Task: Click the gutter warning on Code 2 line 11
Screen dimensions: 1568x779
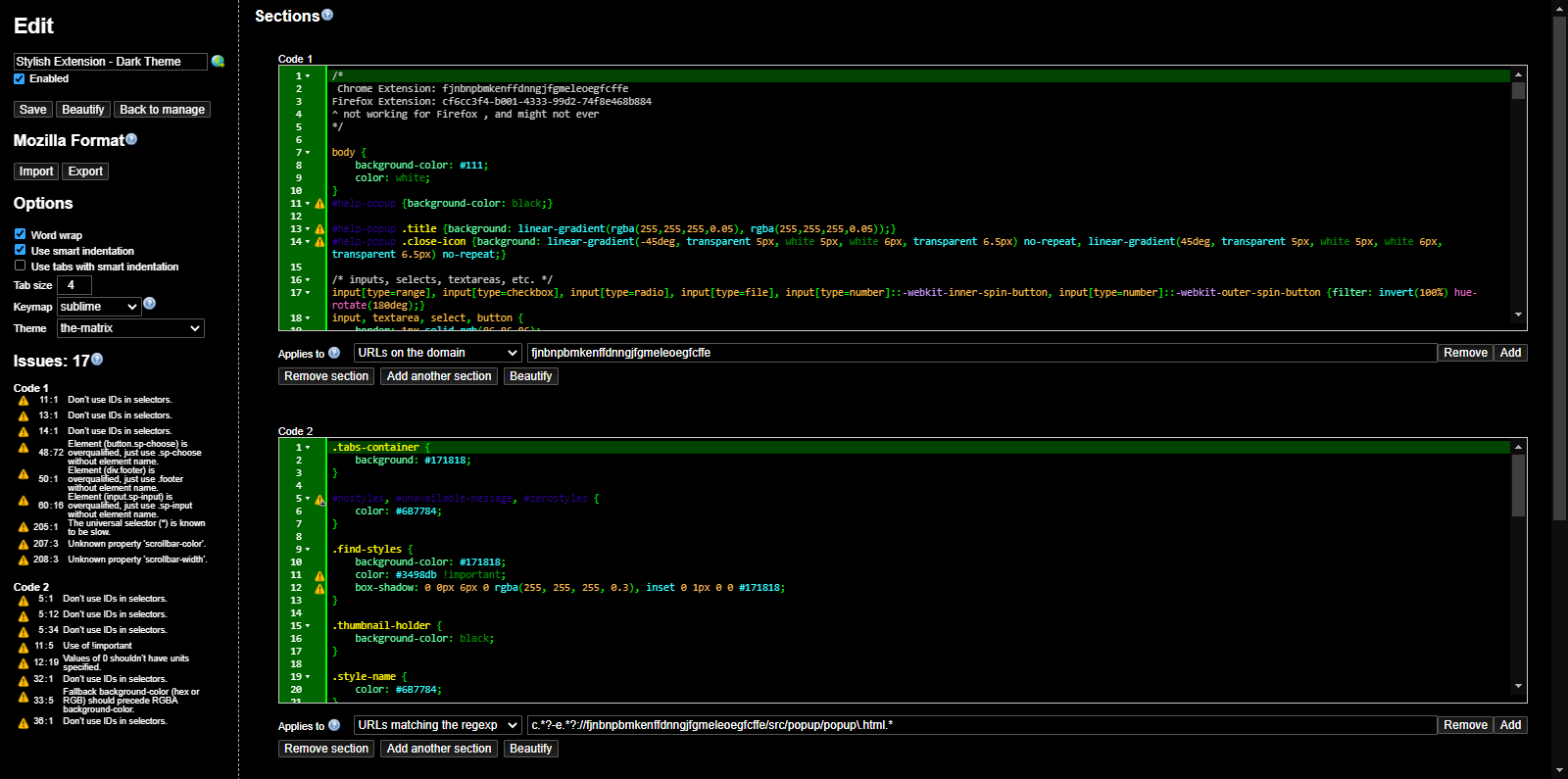Action: [319, 576]
